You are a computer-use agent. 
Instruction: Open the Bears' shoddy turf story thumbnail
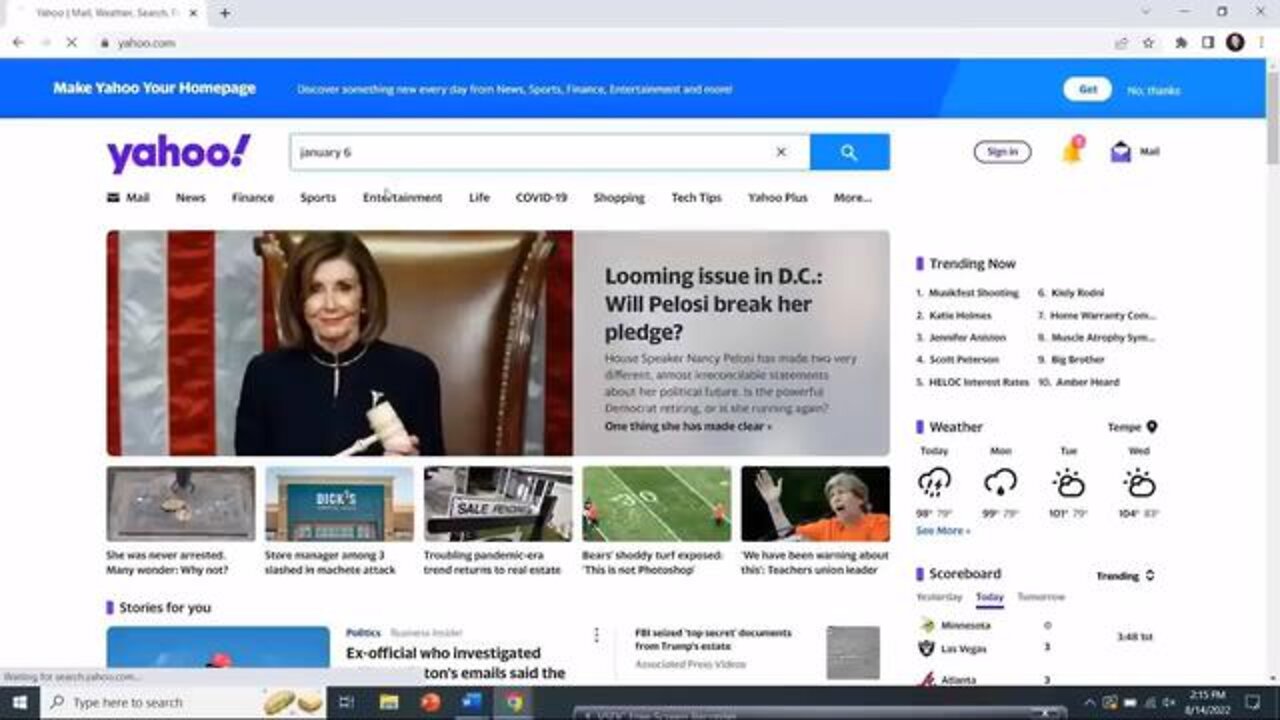(656, 503)
